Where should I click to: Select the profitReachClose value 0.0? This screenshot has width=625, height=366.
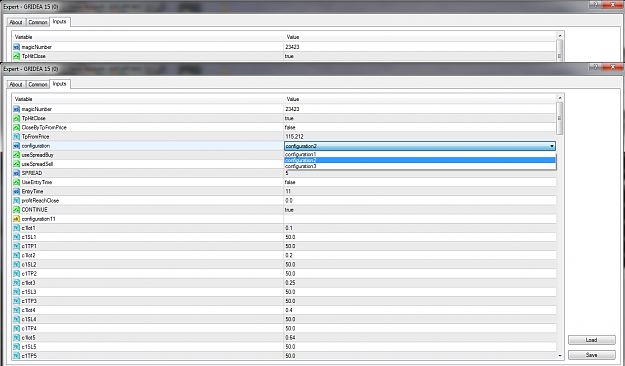coord(289,201)
